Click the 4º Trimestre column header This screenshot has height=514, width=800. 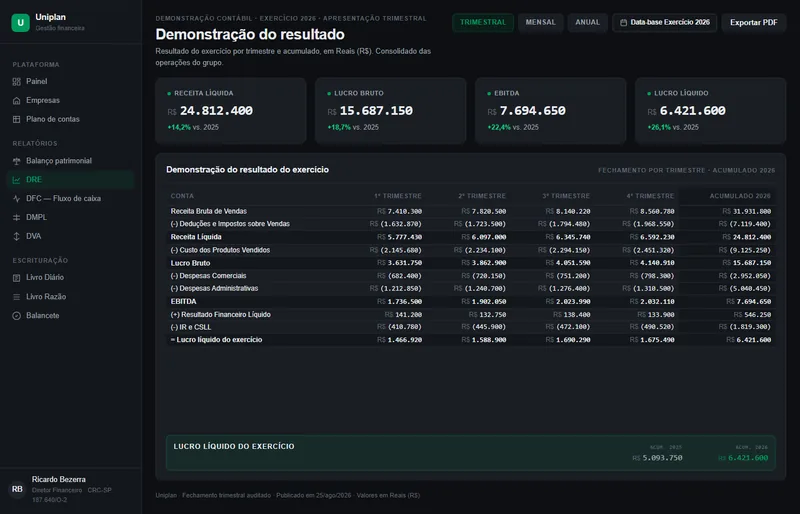point(651,196)
